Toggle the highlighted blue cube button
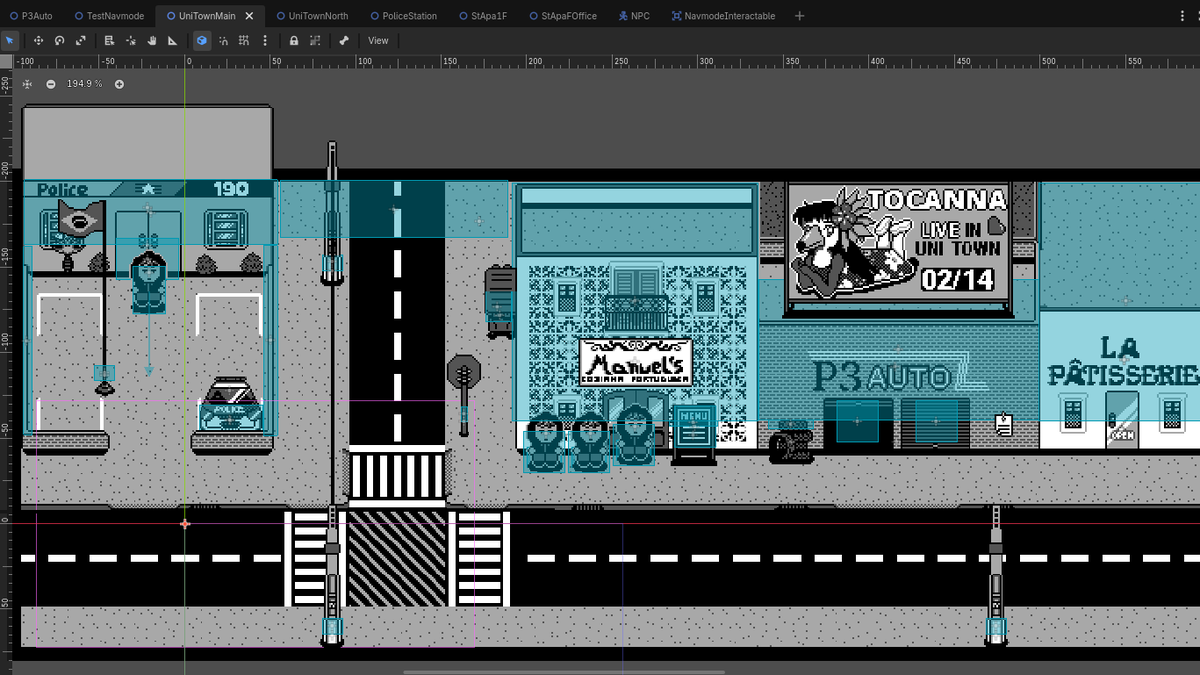 201,40
